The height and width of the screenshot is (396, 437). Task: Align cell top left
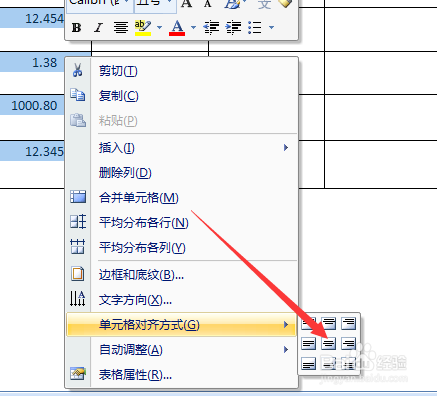(309, 323)
